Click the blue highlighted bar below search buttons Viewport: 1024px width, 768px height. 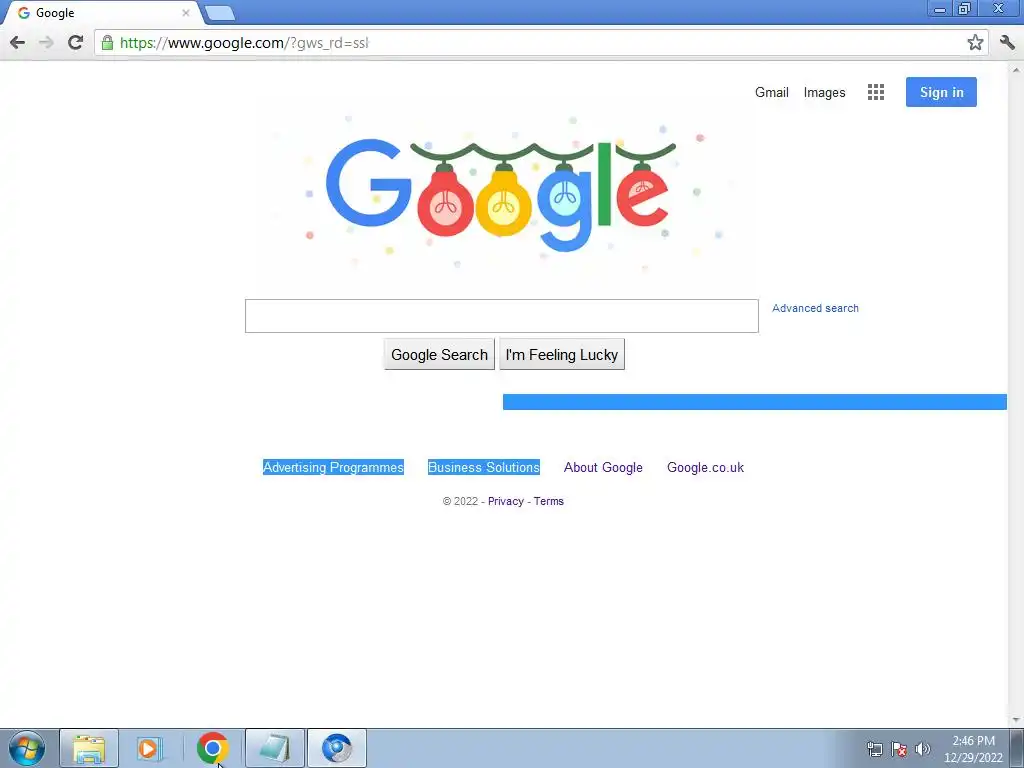754,402
